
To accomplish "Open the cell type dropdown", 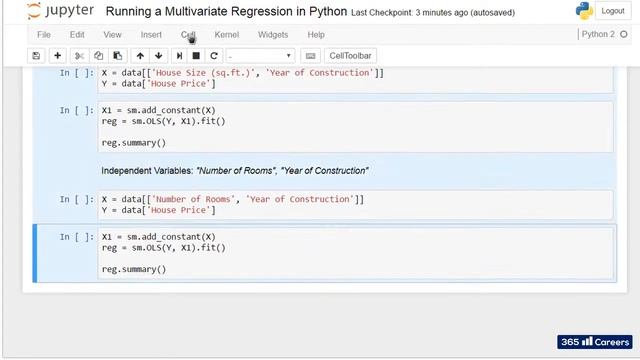I will click(260, 56).
